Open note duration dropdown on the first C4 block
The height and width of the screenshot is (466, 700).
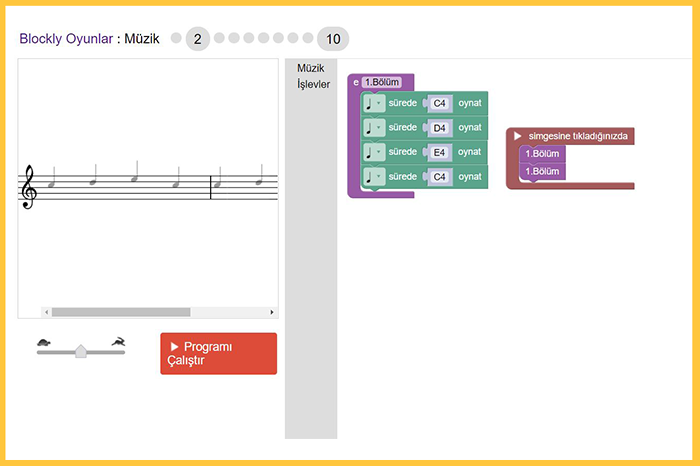pos(374,103)
